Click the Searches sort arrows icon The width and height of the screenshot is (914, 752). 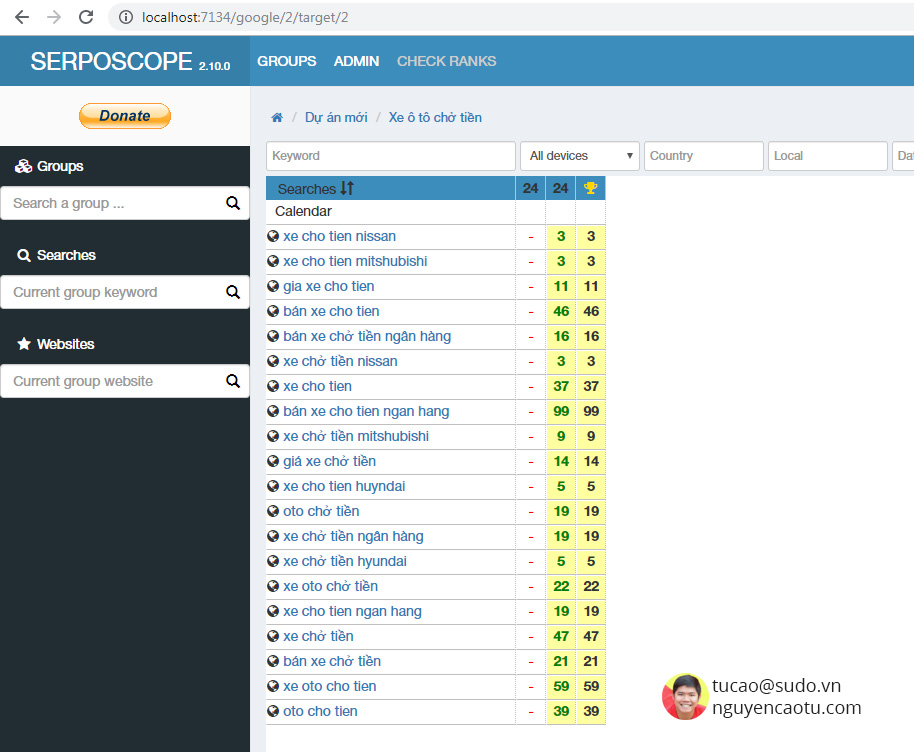coord(347,188)
